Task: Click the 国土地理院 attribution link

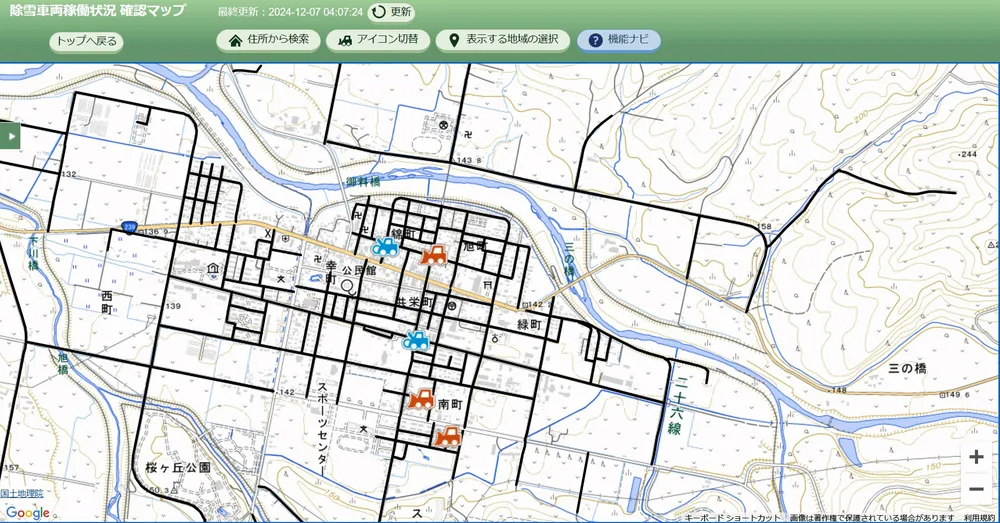Action: point(22,494)
